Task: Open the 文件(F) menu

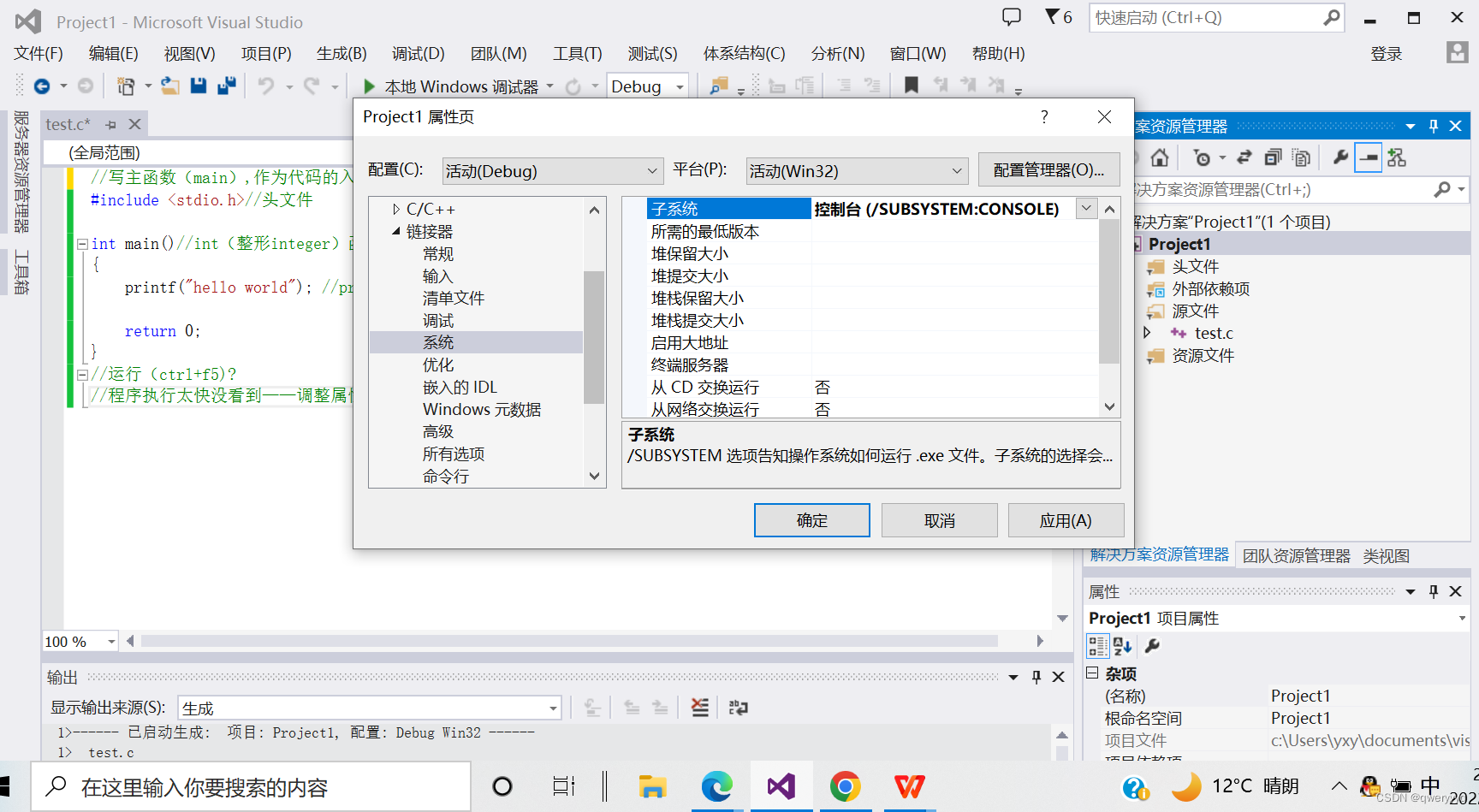Action: [39, 53]
